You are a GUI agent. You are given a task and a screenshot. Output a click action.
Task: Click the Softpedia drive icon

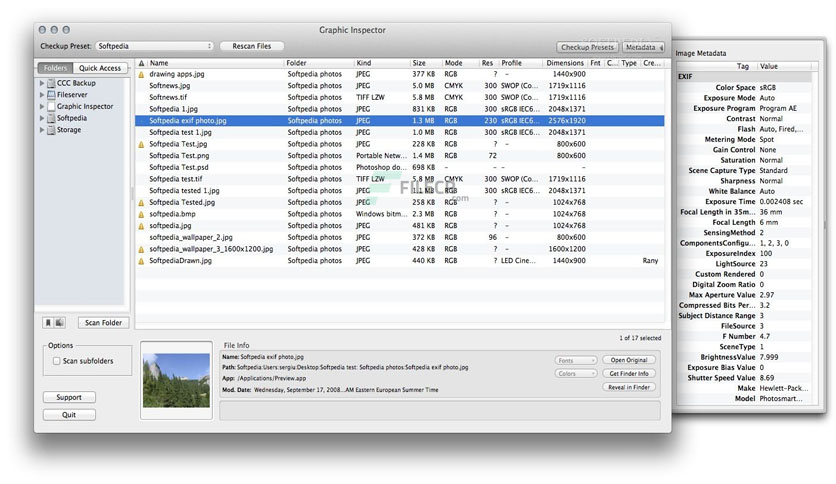tap(51, 118)
